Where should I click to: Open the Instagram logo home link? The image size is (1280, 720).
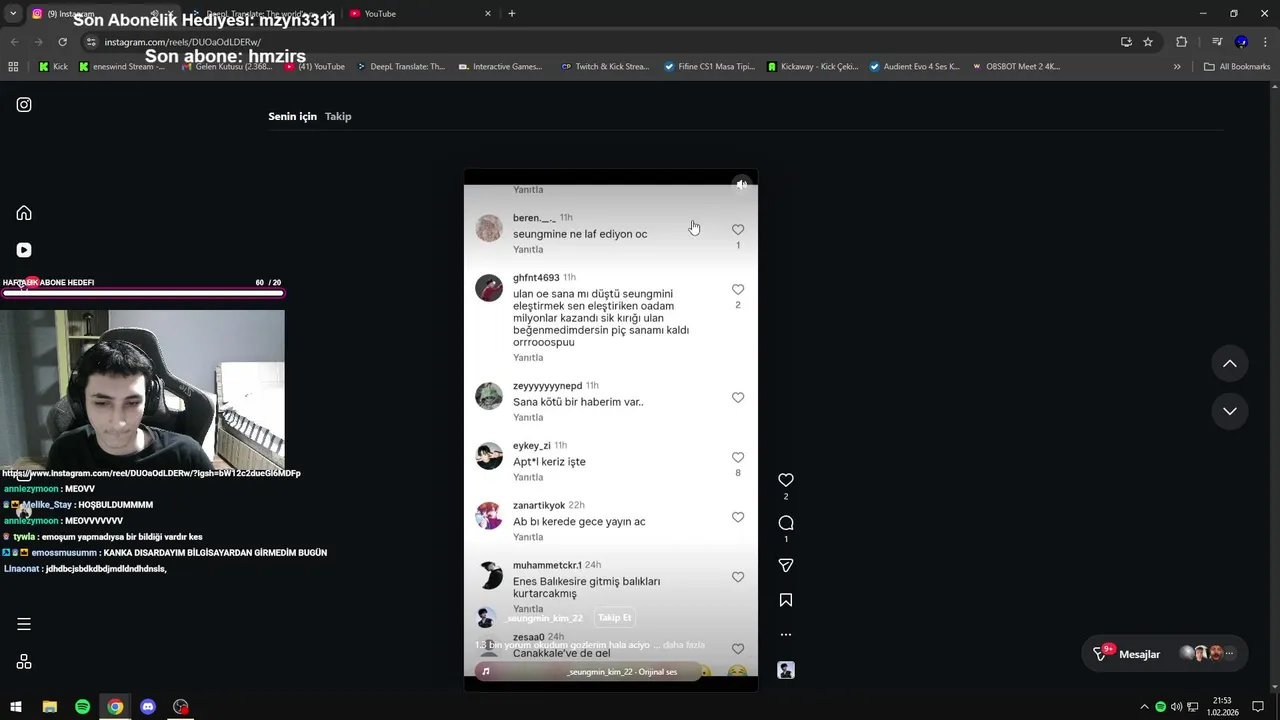pyautogui.click(x=24, y=104)
